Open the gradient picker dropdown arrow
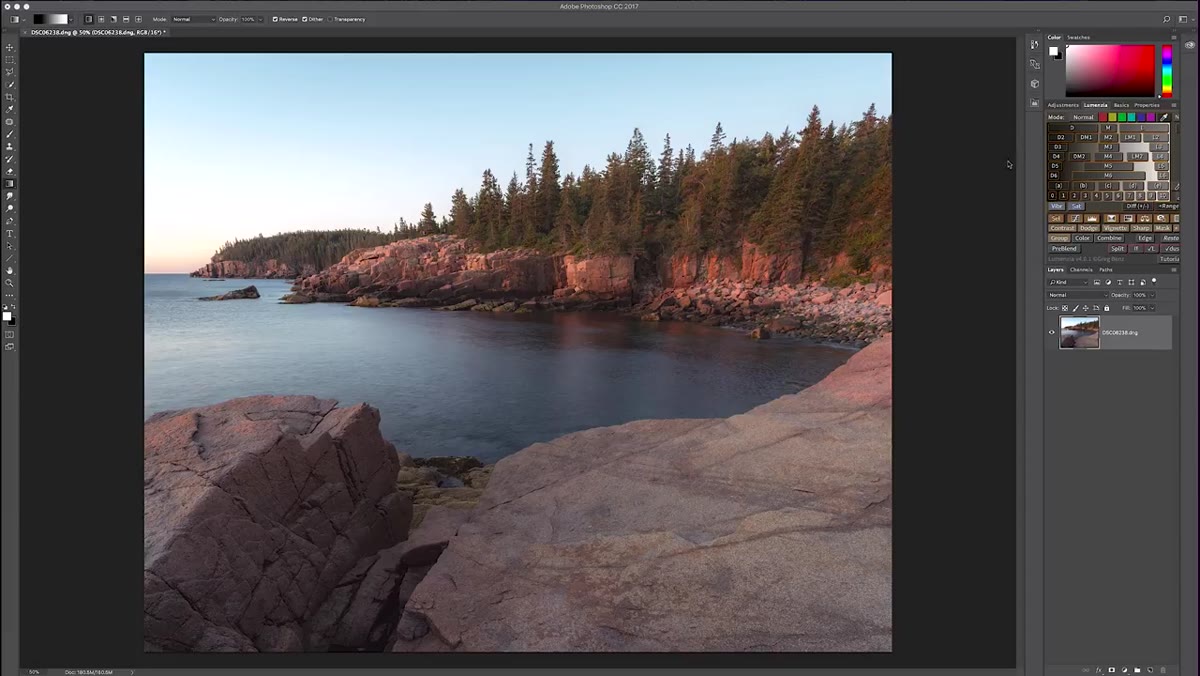 coord(72,19)
